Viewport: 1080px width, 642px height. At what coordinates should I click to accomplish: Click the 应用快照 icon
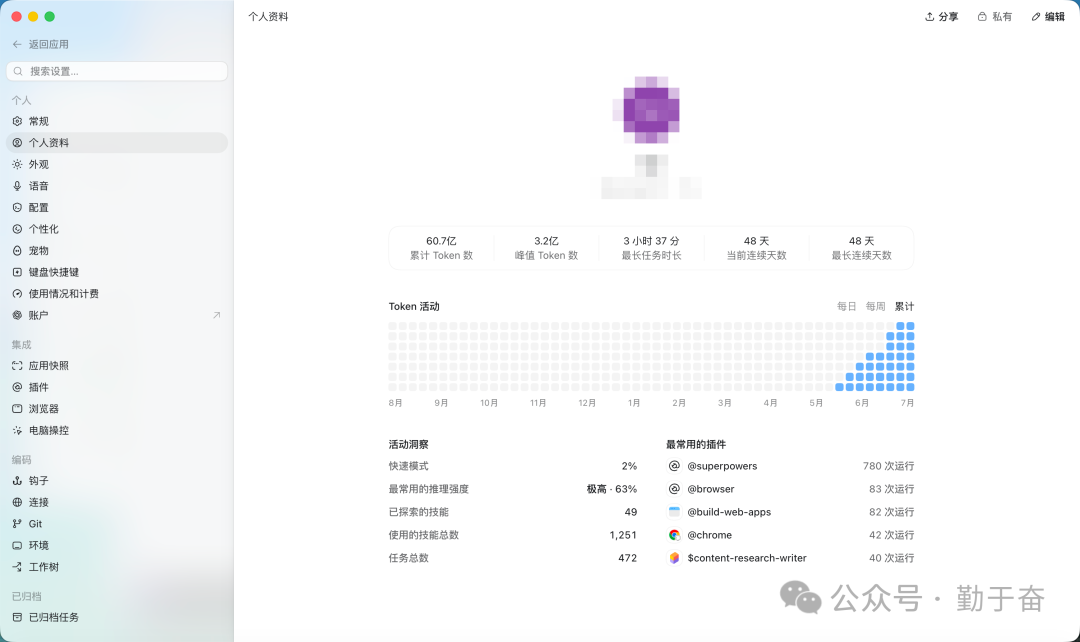pos(17,366)
